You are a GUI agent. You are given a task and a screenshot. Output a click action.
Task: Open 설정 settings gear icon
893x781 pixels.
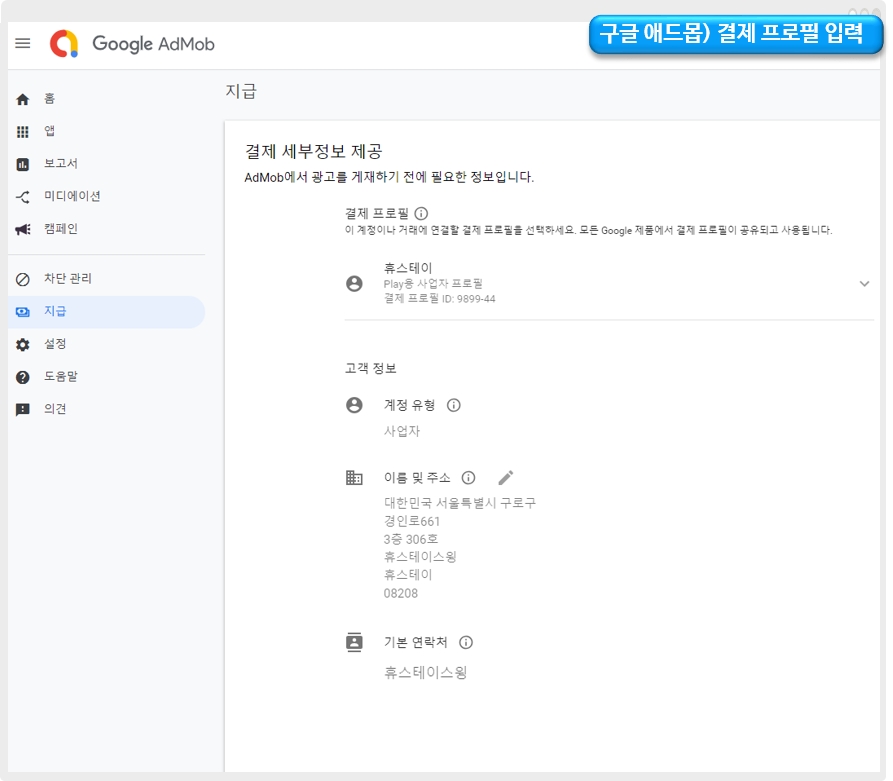tap(23, 344)
